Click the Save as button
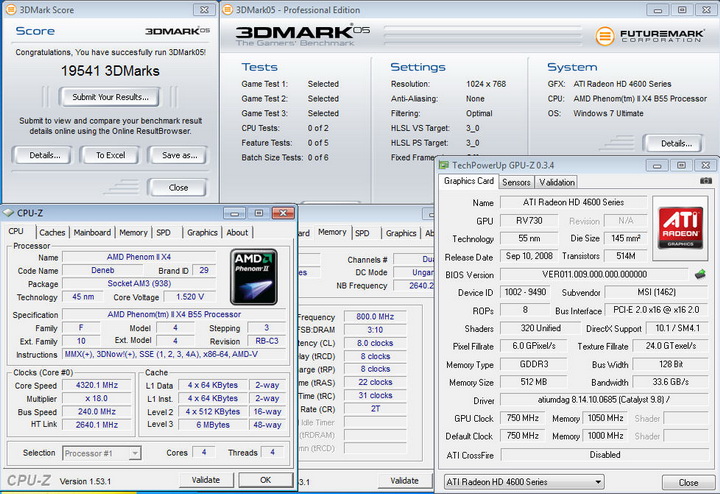The height and width of the screenshot is (494, 720). 178,155
